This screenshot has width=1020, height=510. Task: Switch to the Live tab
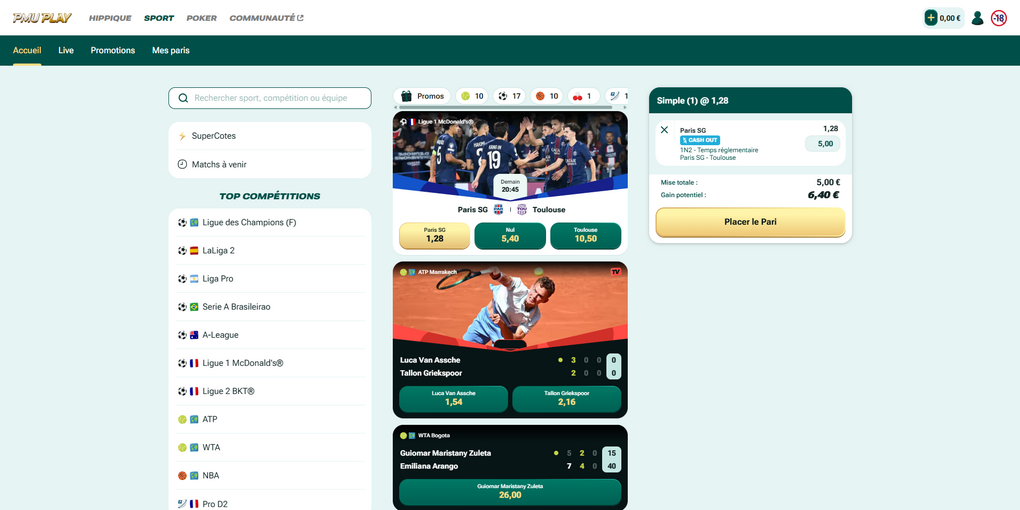[66, 50]
